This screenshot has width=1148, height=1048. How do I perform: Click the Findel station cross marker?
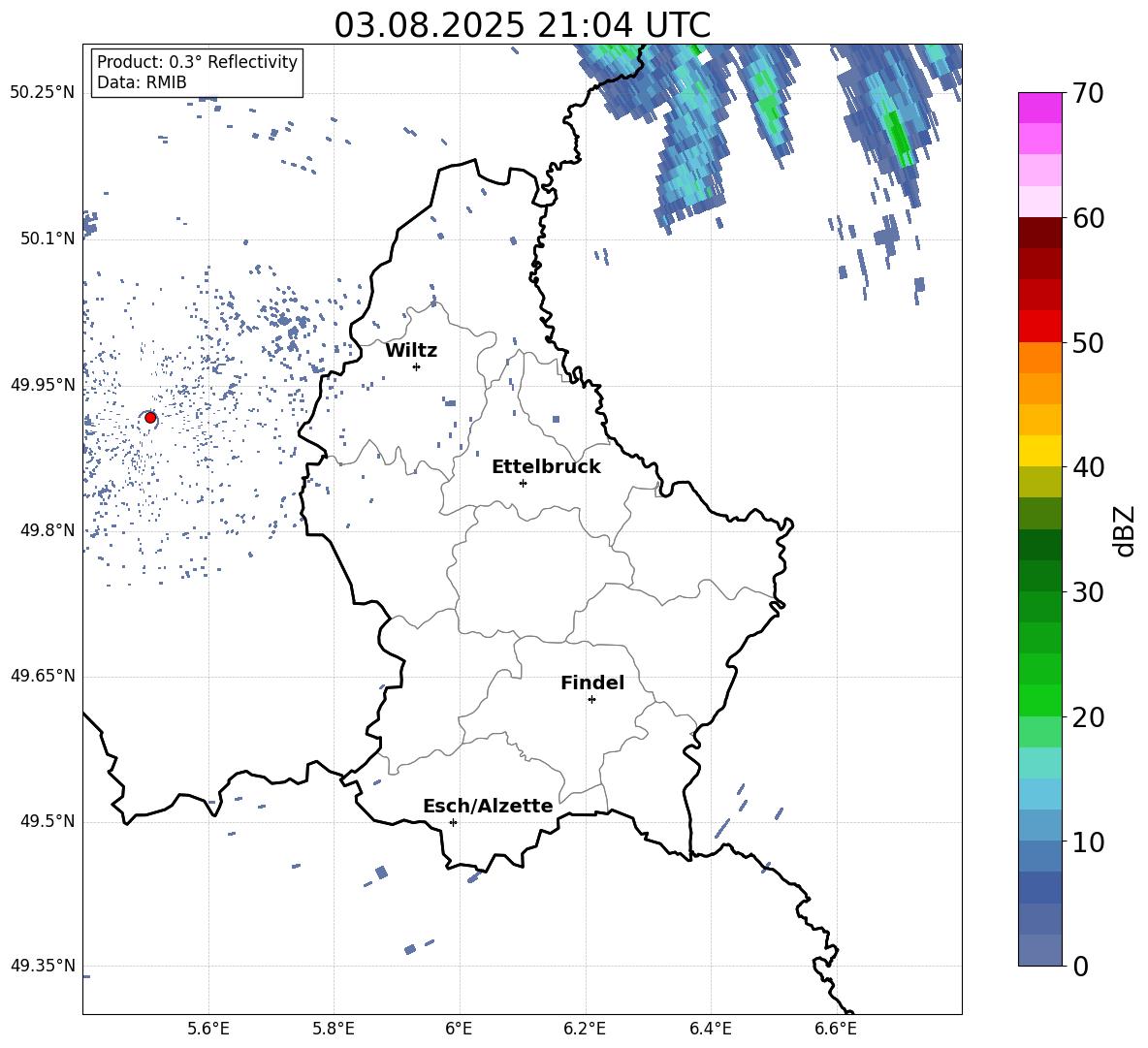[591, 700]
